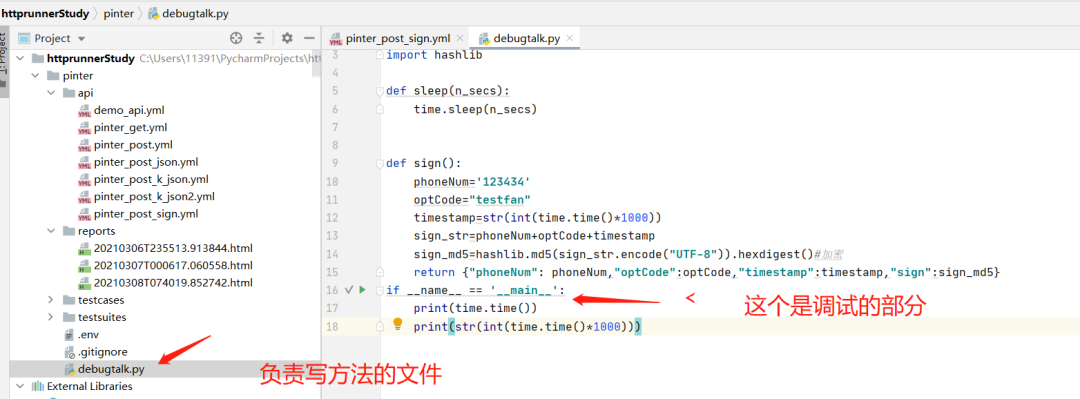Collapse the reports folder
This screenshot has width=1080, height=399.
pyautogui.click(x=52, y=231)
